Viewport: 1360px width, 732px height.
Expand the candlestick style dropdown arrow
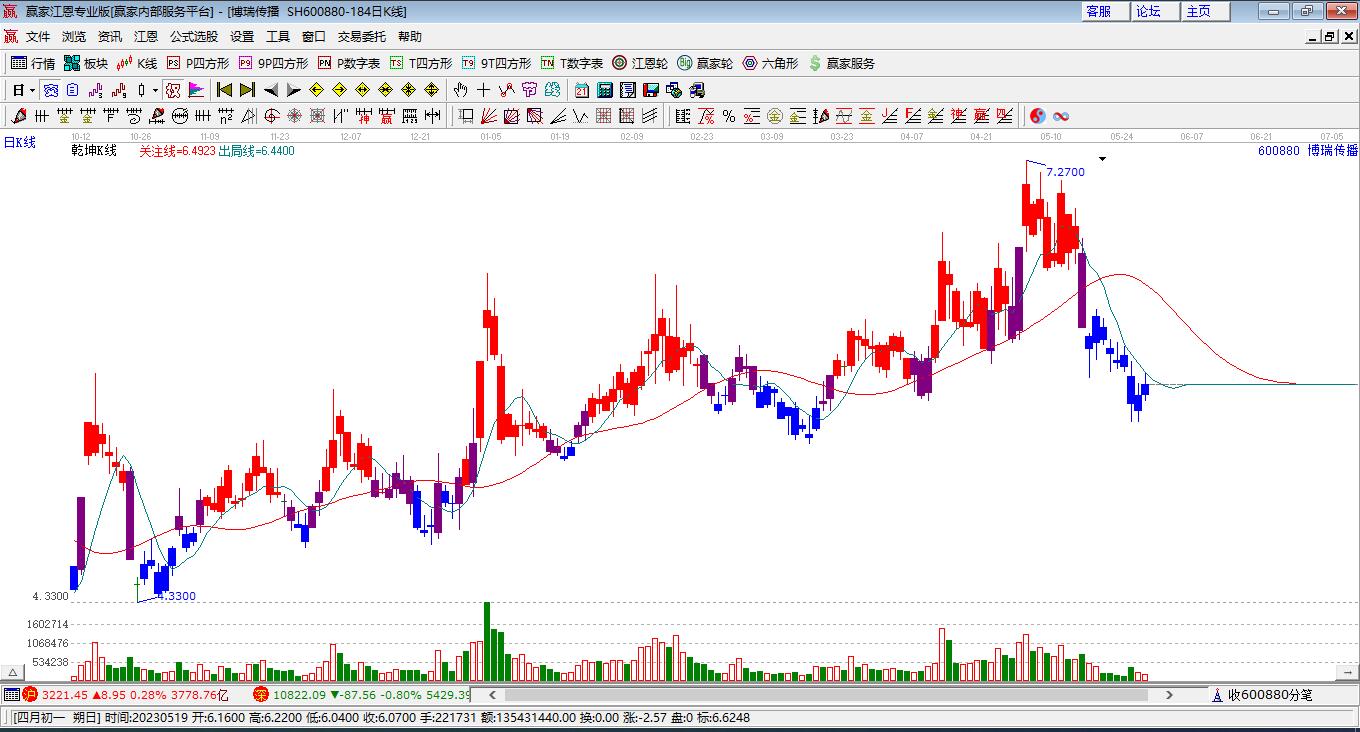pyautogui.click(x=155, y=90)
